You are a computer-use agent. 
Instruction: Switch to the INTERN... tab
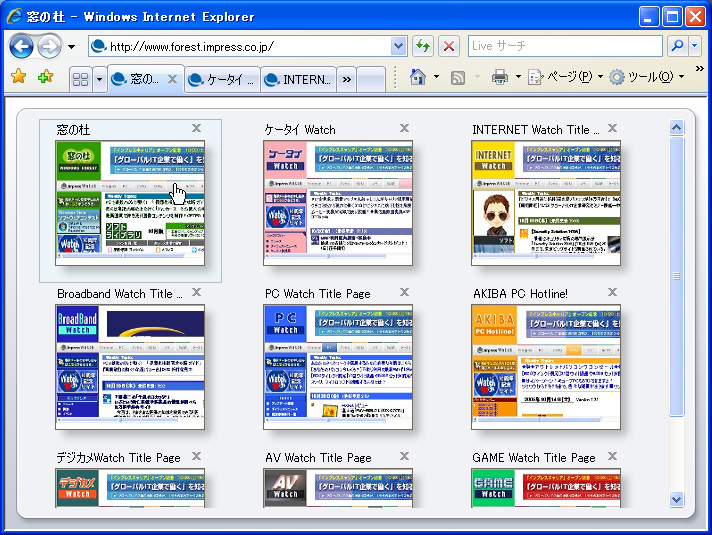298,79
